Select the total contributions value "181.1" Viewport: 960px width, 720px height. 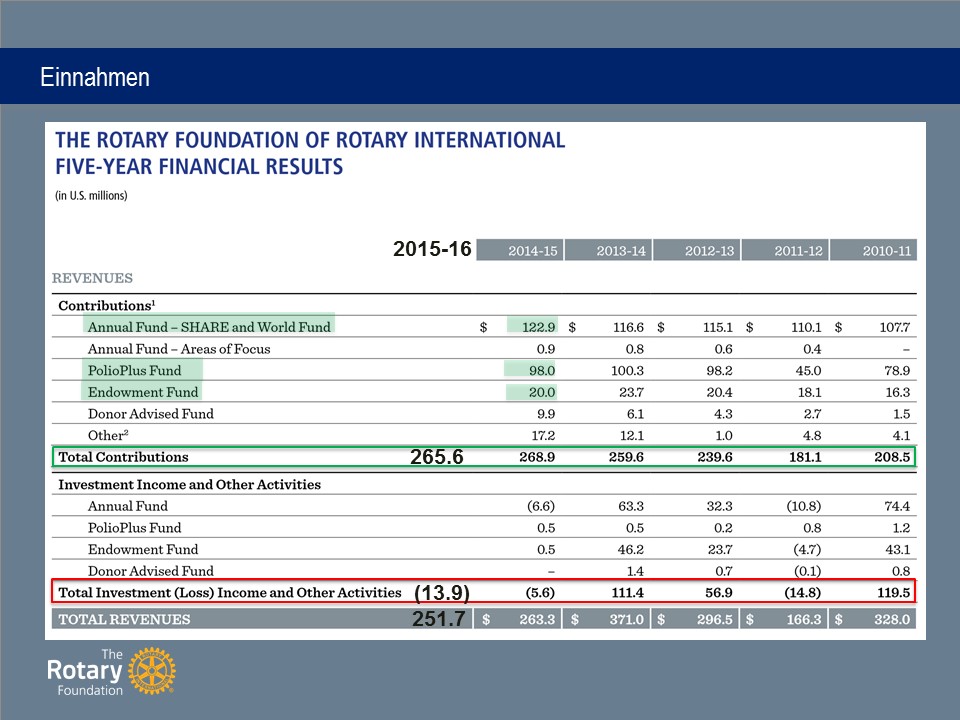point(805,457)
